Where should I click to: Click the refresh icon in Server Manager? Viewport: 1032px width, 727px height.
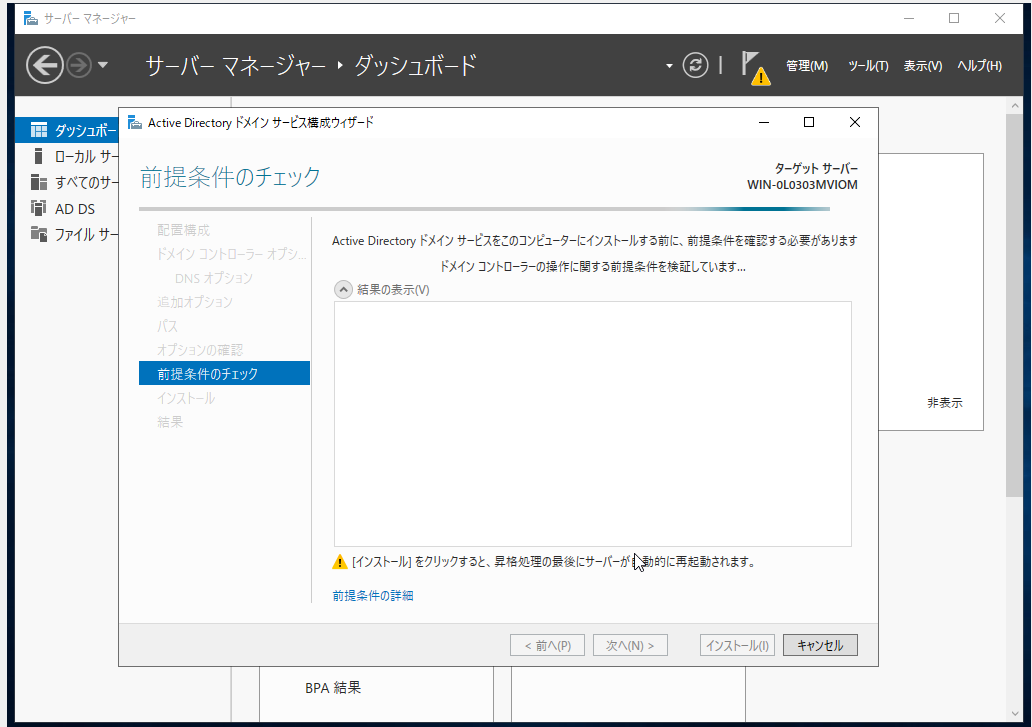695,65
